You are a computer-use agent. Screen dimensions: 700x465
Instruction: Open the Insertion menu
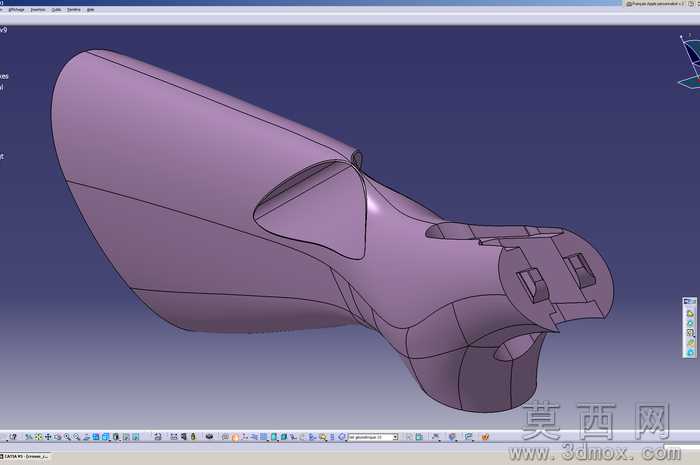[x=38, y=9]
